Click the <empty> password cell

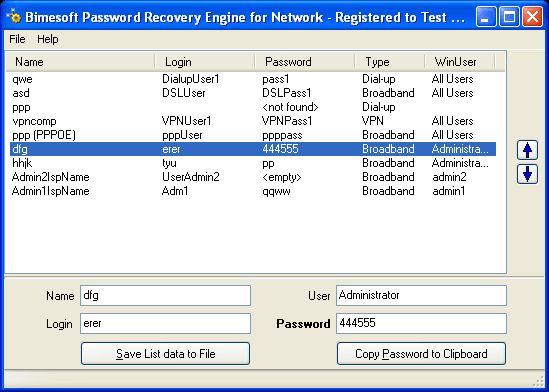pos(282,177)
